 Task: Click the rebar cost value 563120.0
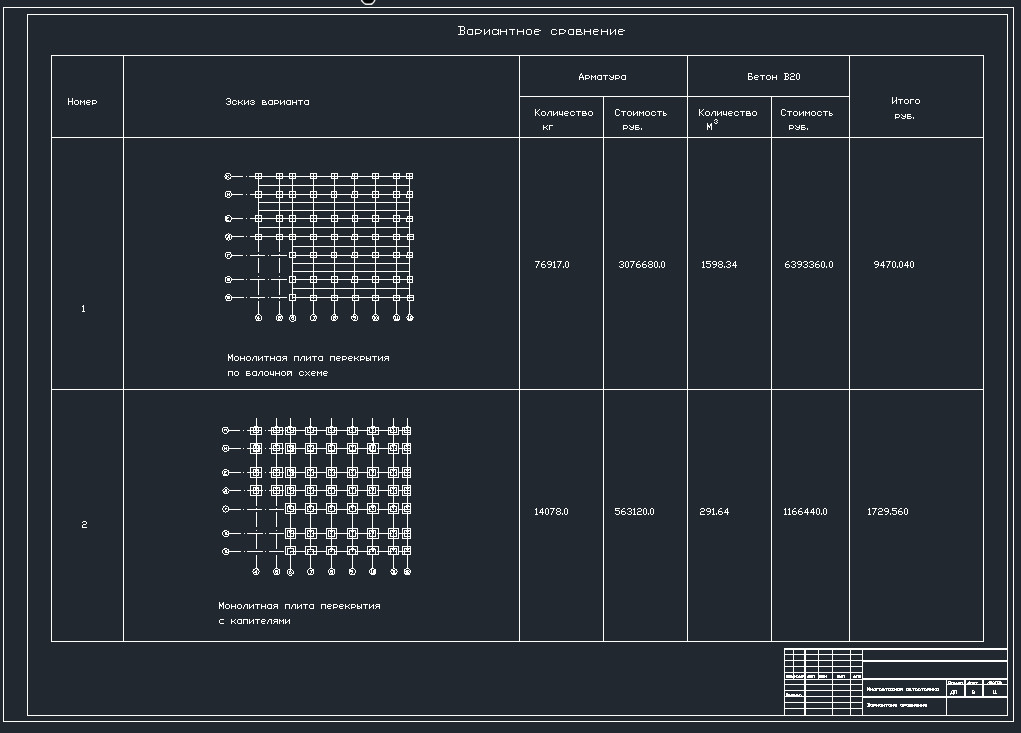click(634, 512)
